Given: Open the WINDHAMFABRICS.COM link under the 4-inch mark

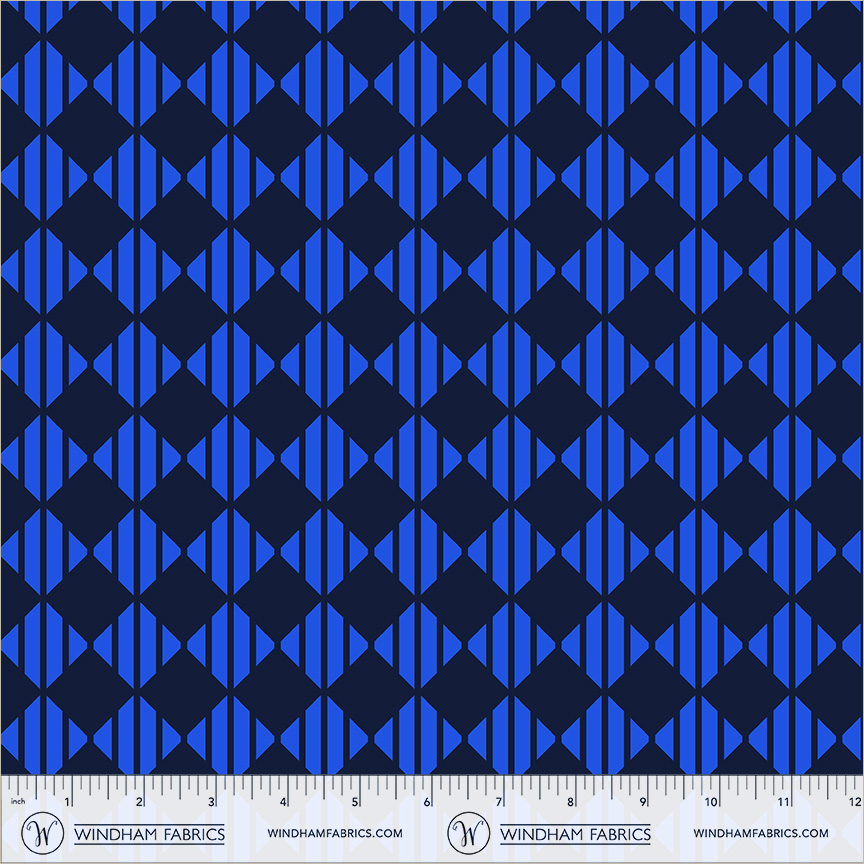Looking at the screenshot, I should [335, 833].
